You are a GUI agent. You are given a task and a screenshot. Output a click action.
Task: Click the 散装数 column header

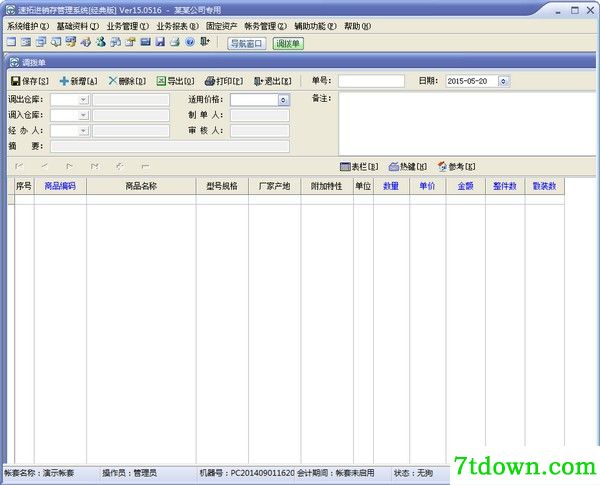545,186
